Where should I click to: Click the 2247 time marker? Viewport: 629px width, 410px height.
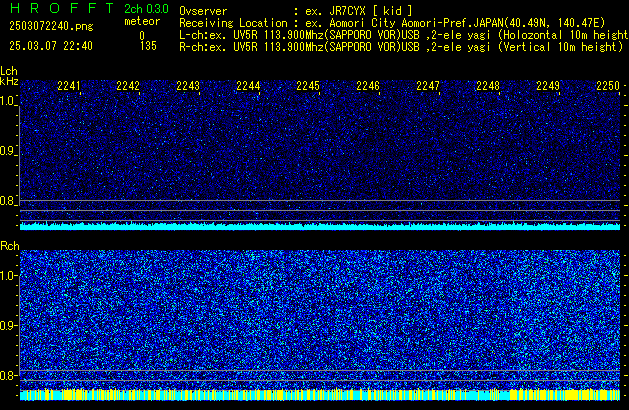pyautogui.click(x=428, y=86)
